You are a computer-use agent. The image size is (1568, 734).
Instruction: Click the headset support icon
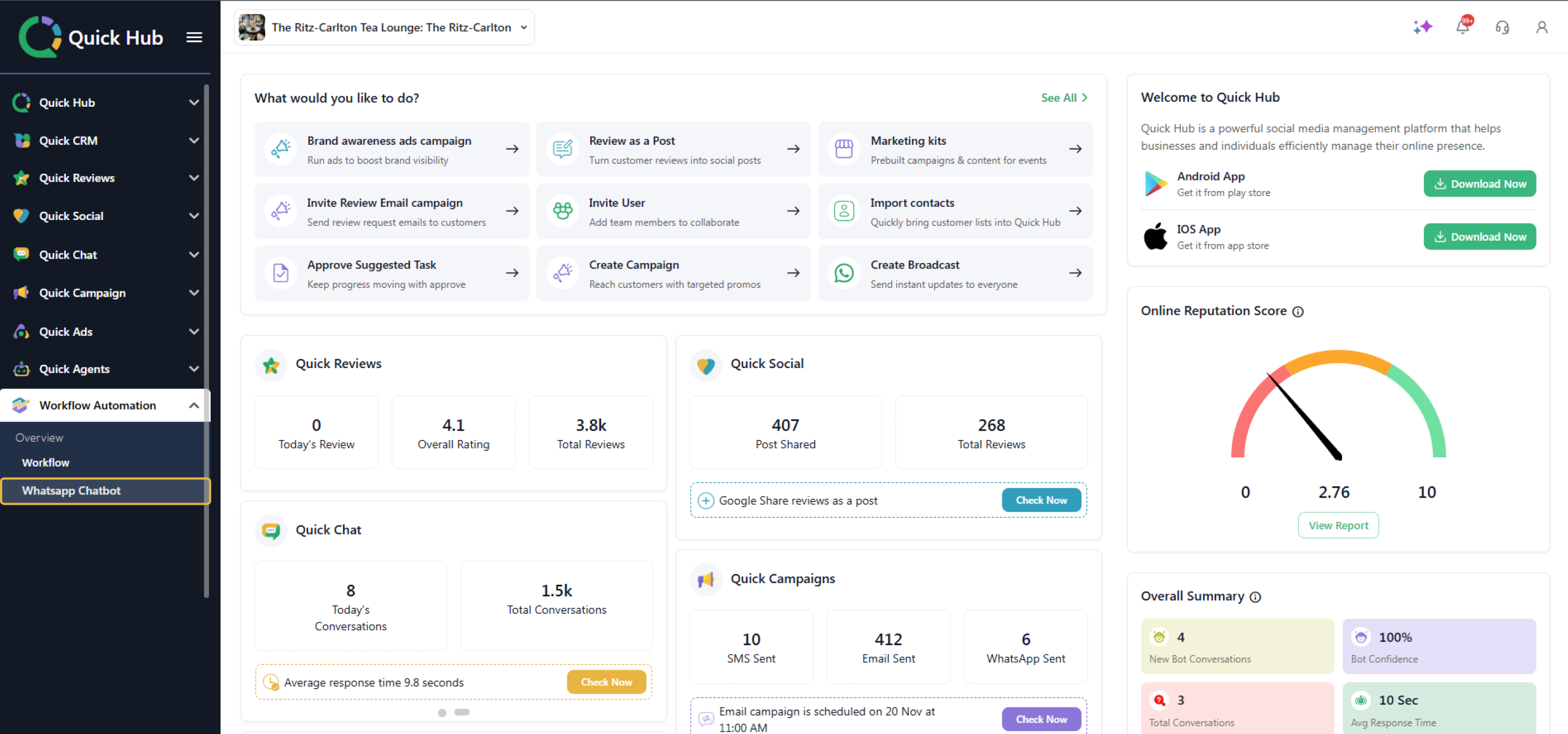(1502, 27)
